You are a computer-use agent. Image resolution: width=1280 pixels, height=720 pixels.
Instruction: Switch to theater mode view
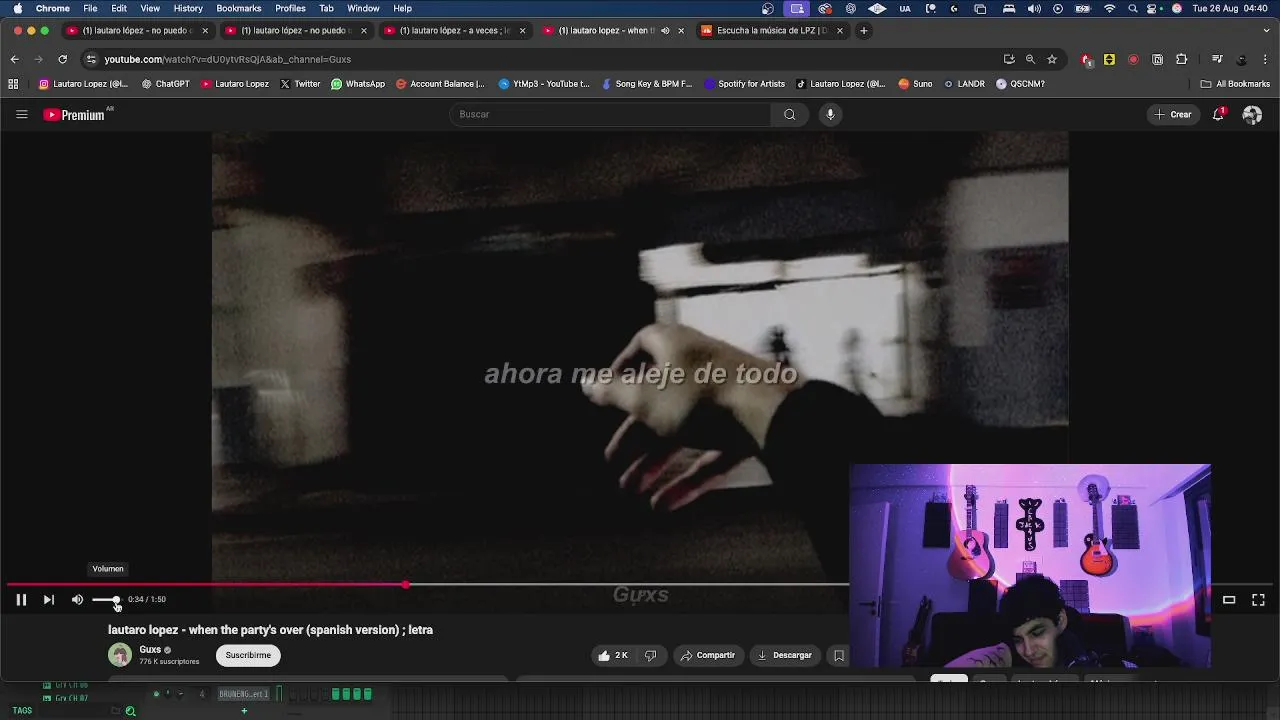(x=1229, y=600)
